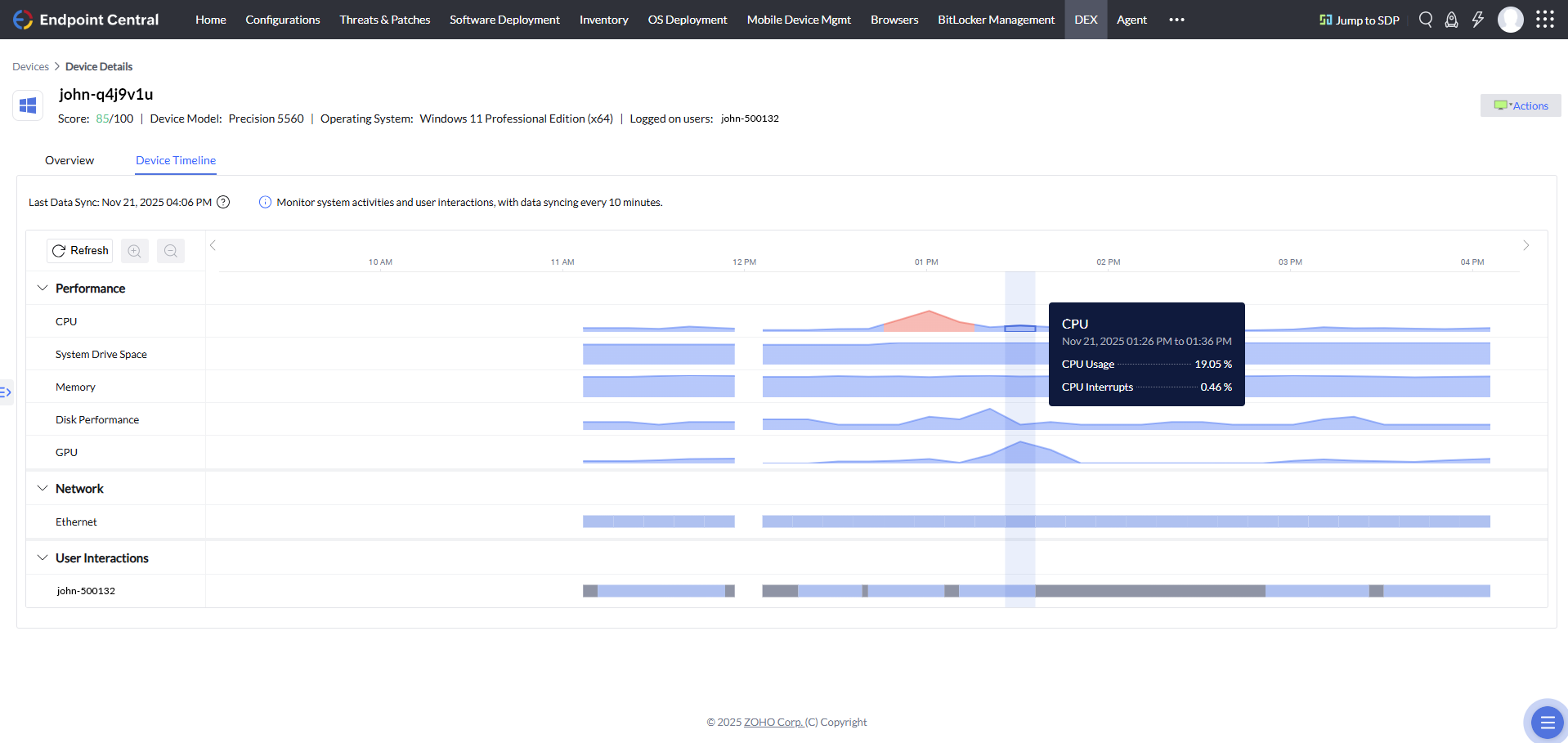Click the rocket announcements icon in top bar

(1451, 20)
